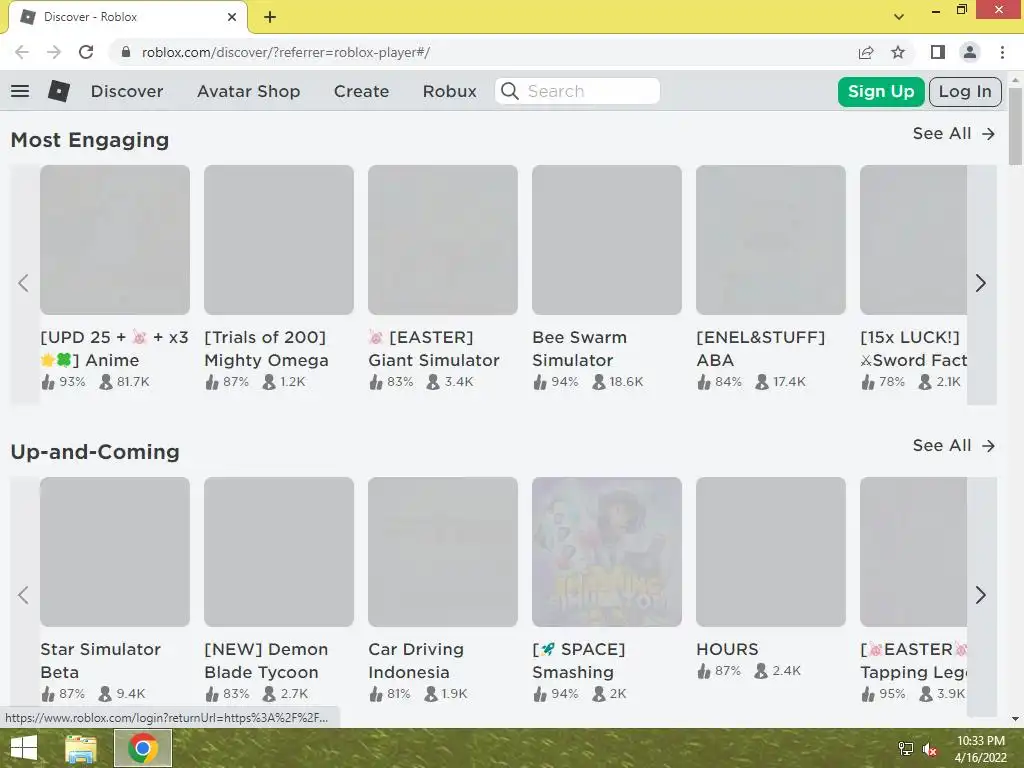Image resolution: width=1024 pixels, height=768 pixels.
Task: Click [Trials of 200] Mighty Omega title
Action: [266, 349]
